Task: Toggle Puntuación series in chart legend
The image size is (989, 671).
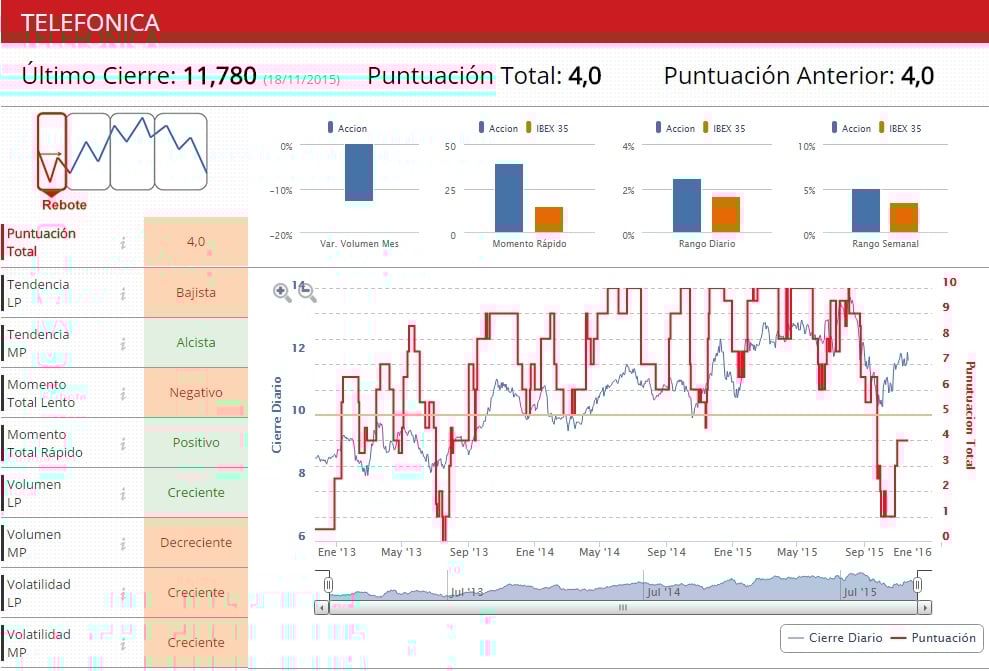Action: coord(933,638)
